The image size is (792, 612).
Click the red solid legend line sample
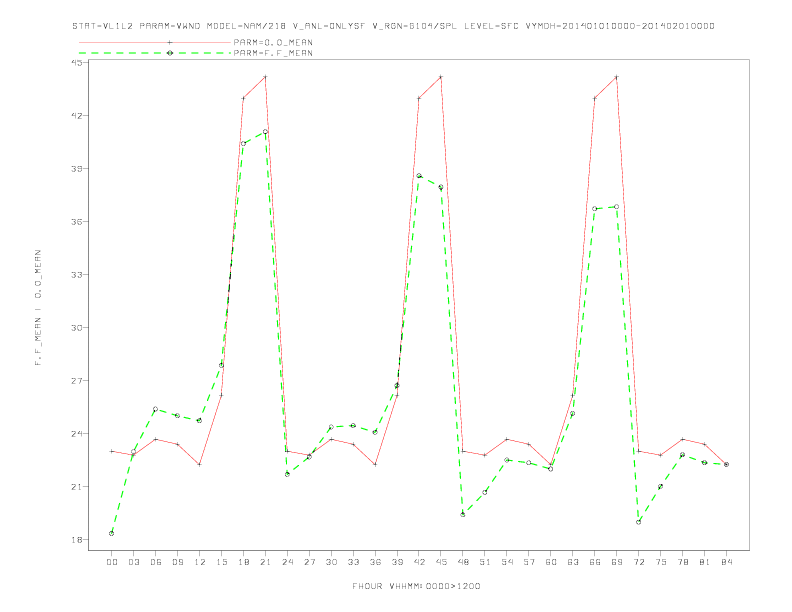point(155,42)
